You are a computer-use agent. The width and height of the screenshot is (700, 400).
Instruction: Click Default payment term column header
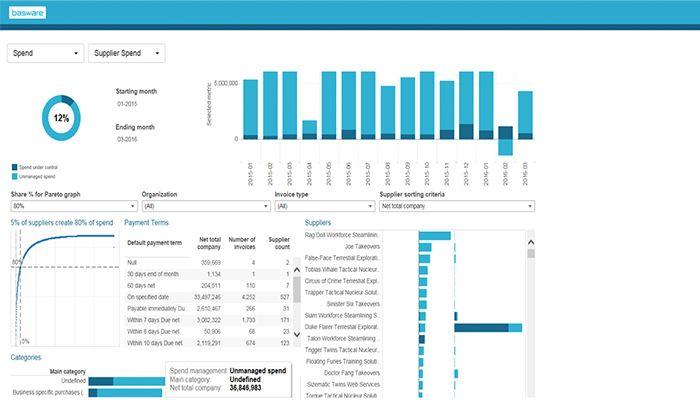click(x=154, y=243)
